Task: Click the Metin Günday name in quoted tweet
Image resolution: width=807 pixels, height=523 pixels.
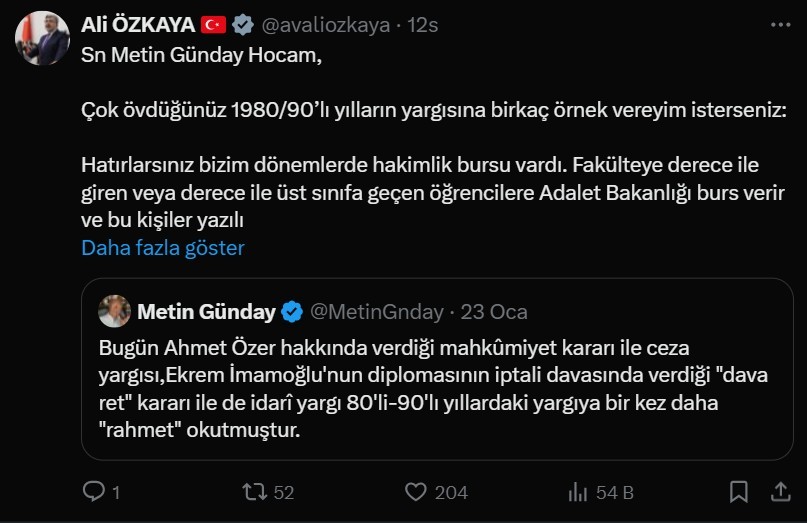Action: (206, 311)
